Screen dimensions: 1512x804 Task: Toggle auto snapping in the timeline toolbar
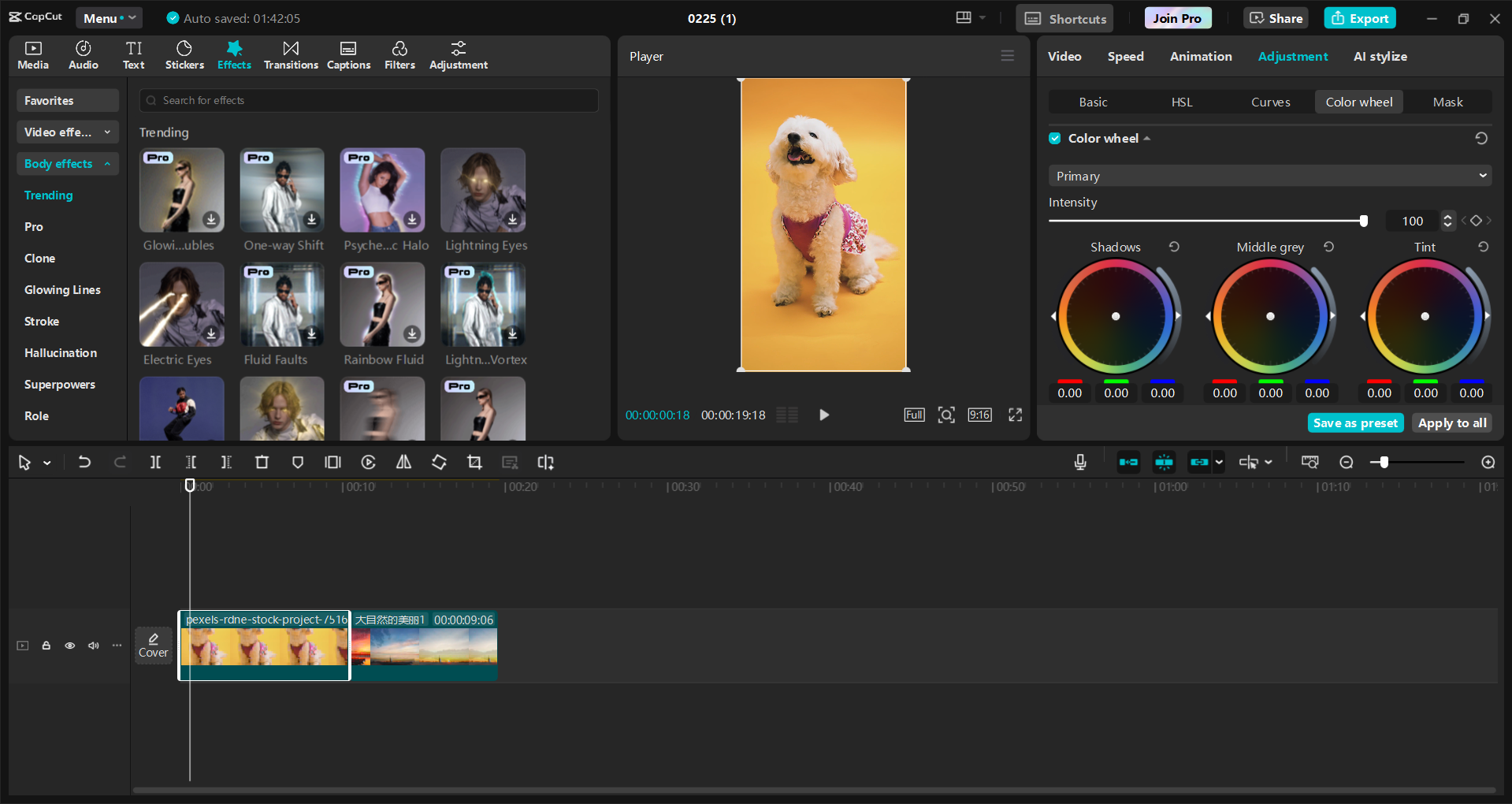click(1163, 462)
